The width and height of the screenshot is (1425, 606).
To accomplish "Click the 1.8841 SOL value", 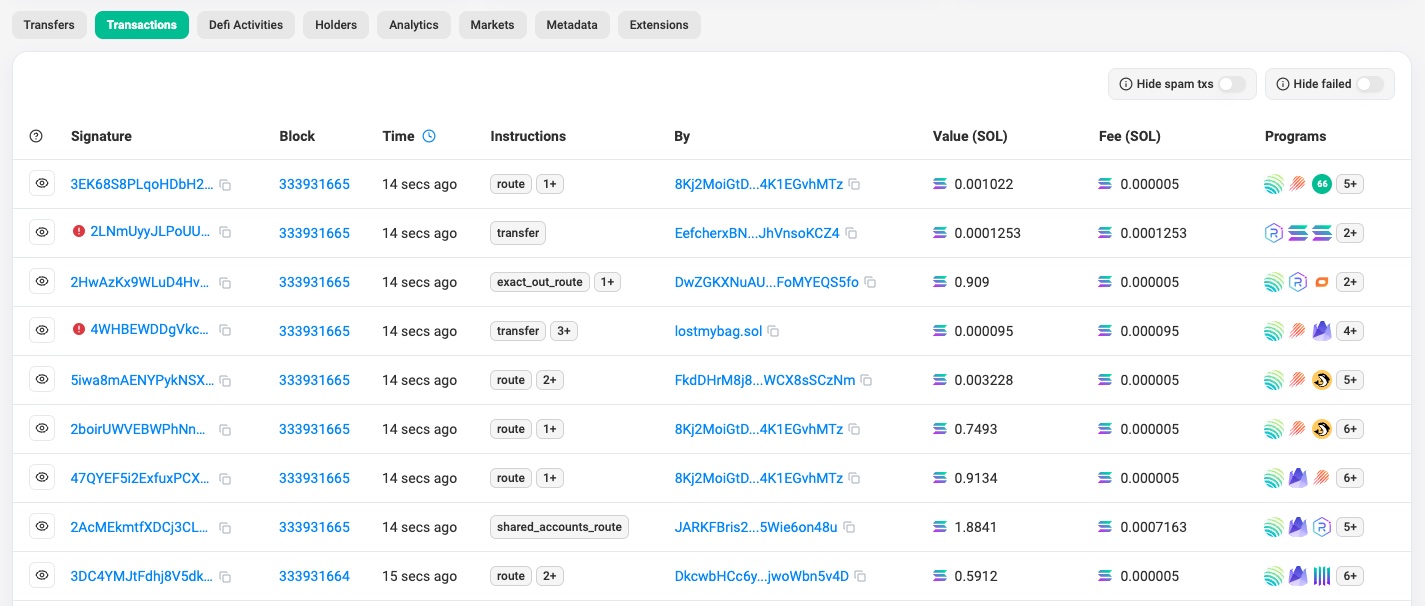I will pos(976,527).
